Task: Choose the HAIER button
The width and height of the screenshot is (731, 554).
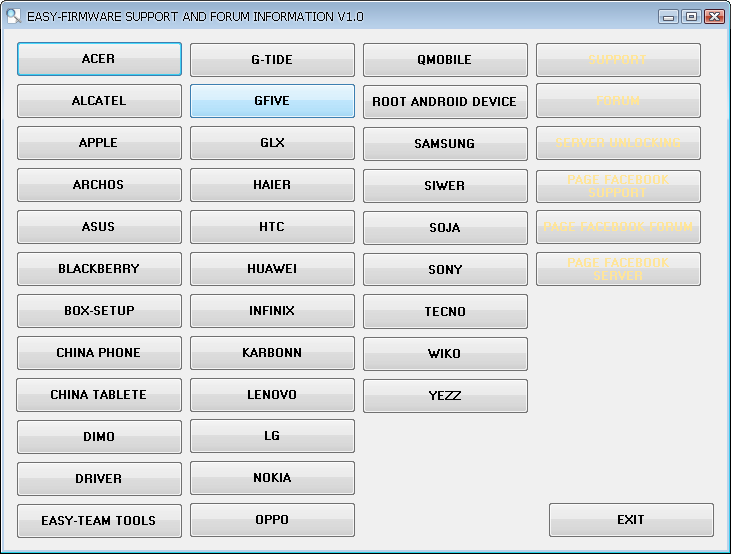Action: [x=272, y=185]
